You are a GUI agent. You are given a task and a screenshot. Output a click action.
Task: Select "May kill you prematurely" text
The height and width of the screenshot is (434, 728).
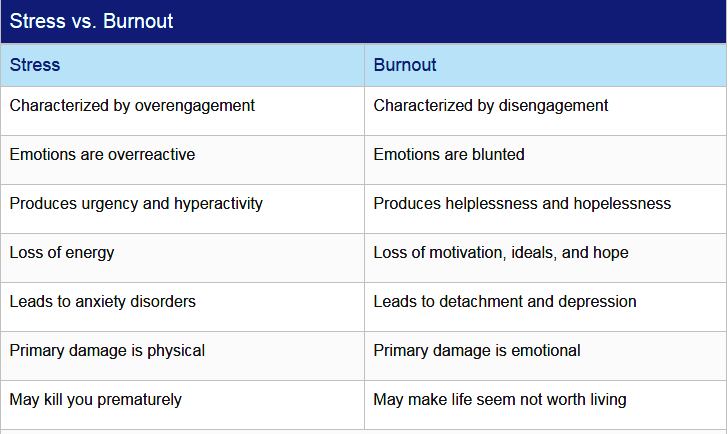point(95,400)
